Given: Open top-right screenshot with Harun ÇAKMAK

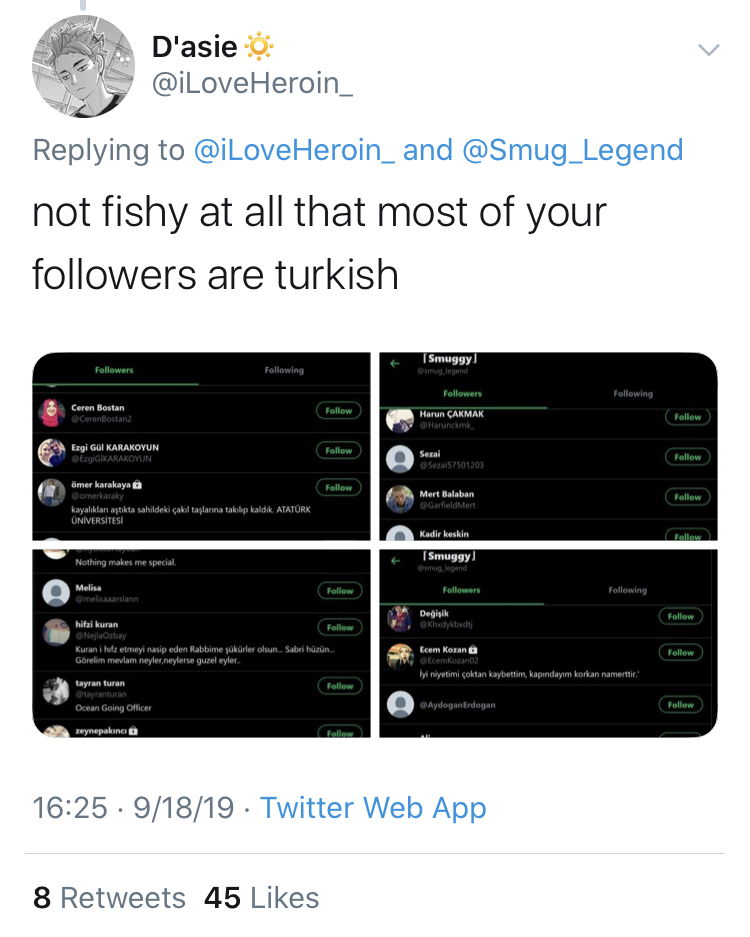Looking at the screenshot, I should [548, 446].
